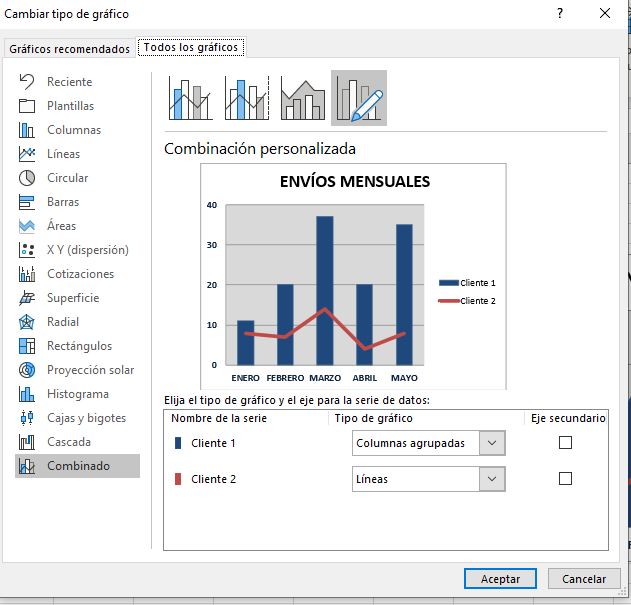The image size is (631, 605).
Task: Expand chart type dropdown for Cliente 1
Action: tap(491, 443)
